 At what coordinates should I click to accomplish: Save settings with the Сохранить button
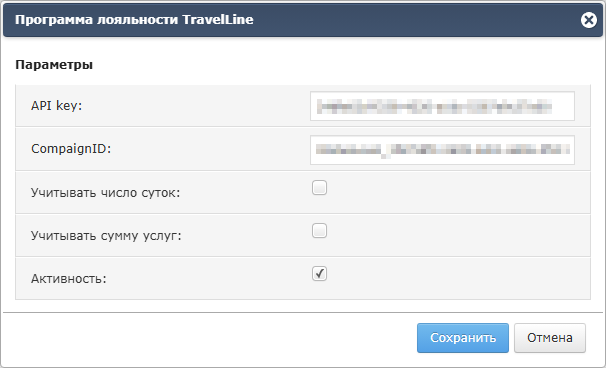point(463,338)
